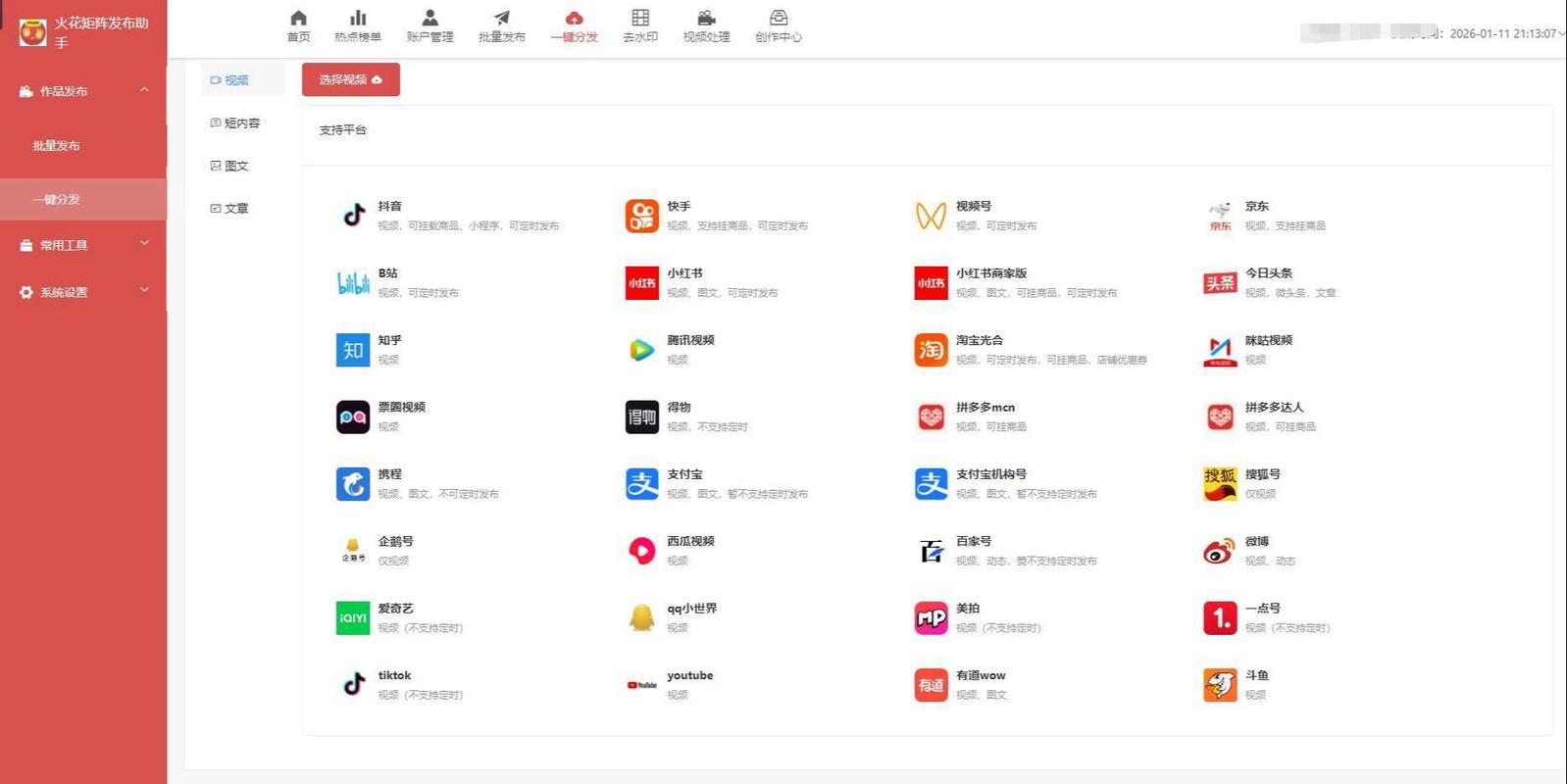Viewport: 1567px width, 784px height.
Task: Click the qq小世界 penguin icon
Action: [x=642, y=618]
